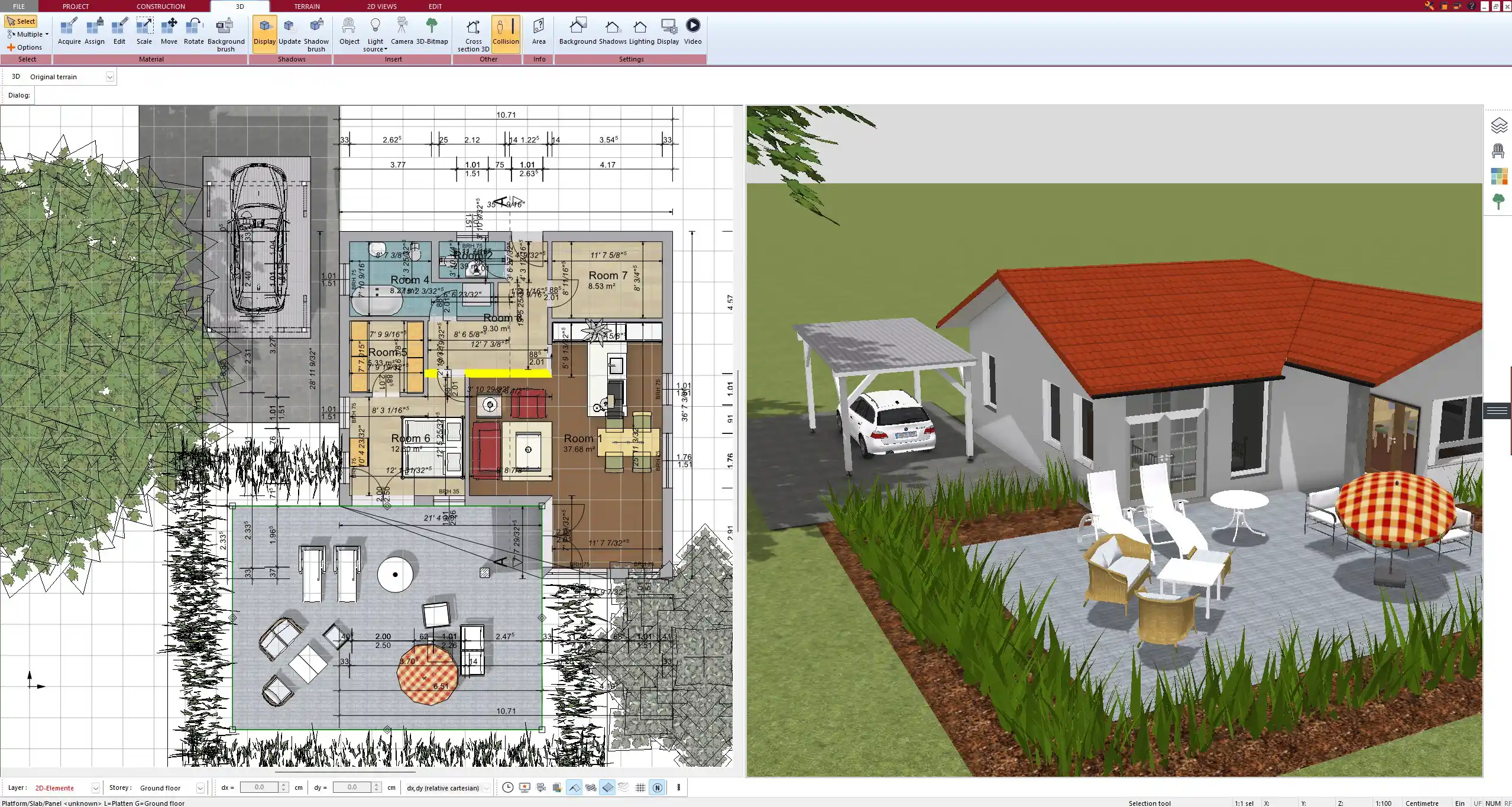This screenshot has width=1512, height=807.
Task: Expand the Original terrain dropdown
Action: (x=109, y=77)
